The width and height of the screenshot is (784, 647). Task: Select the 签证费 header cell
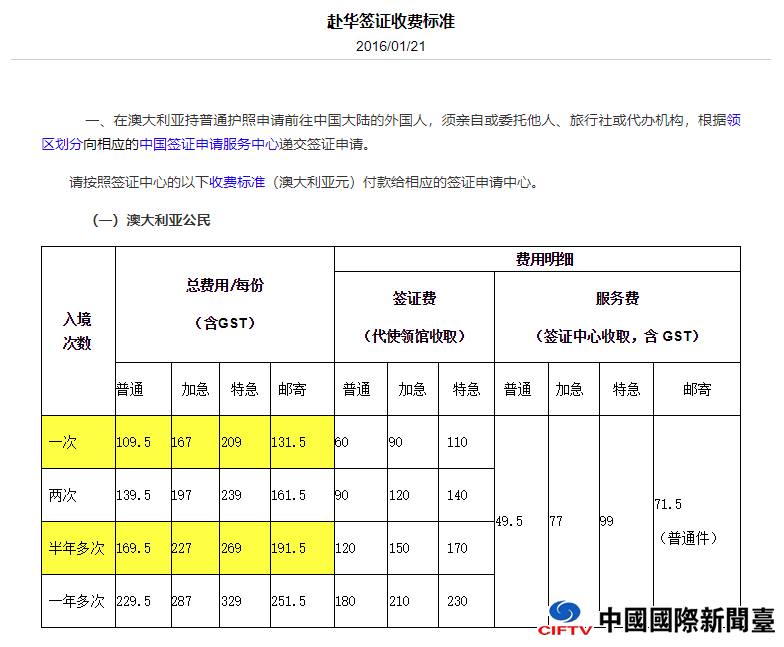(414, 317)
